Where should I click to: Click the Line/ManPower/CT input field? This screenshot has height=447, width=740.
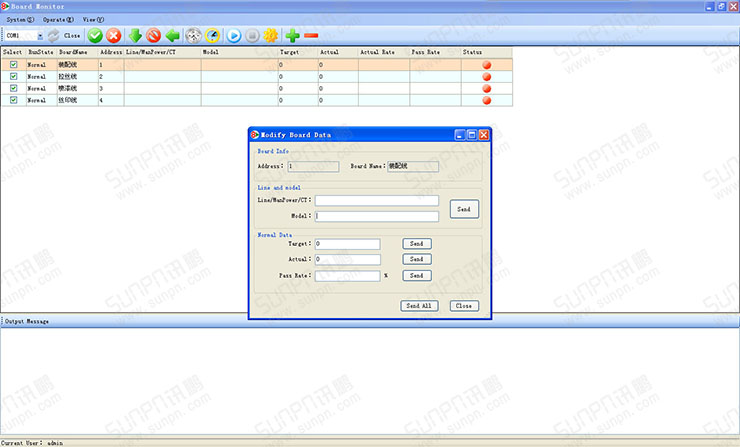click(x=377, y=200)
